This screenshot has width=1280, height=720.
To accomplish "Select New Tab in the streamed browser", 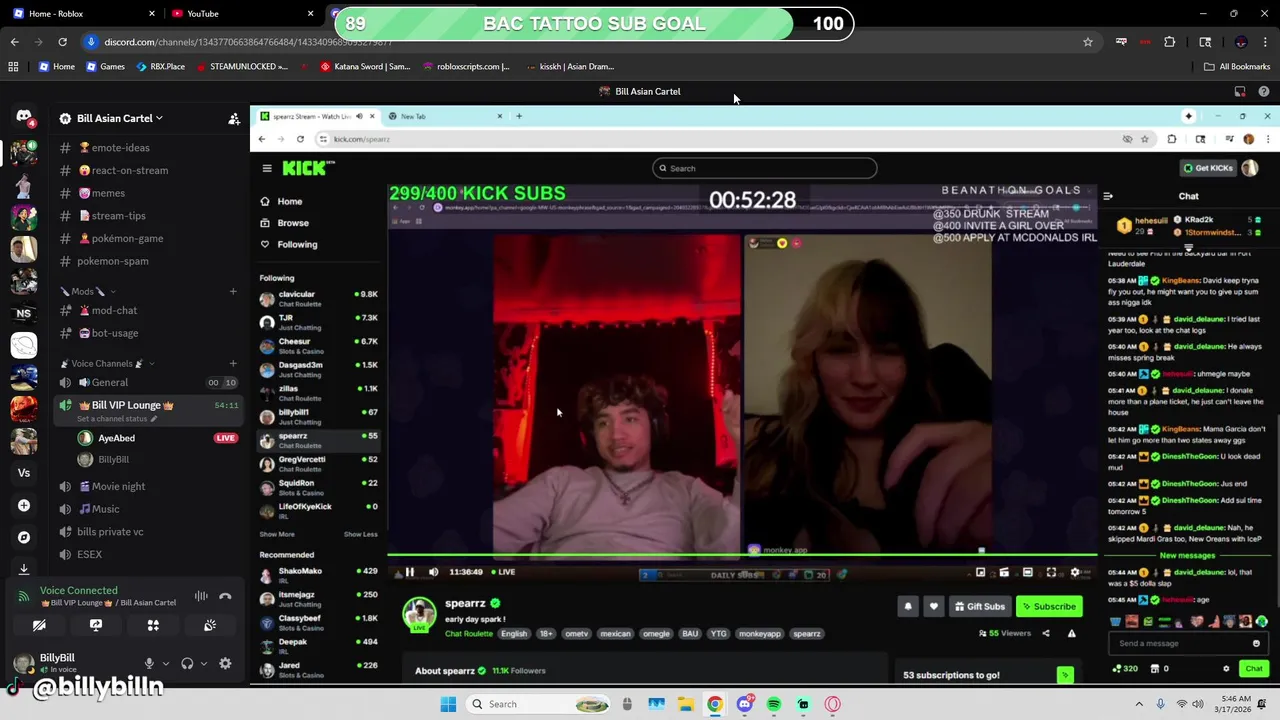I will [x=445, y=116].
